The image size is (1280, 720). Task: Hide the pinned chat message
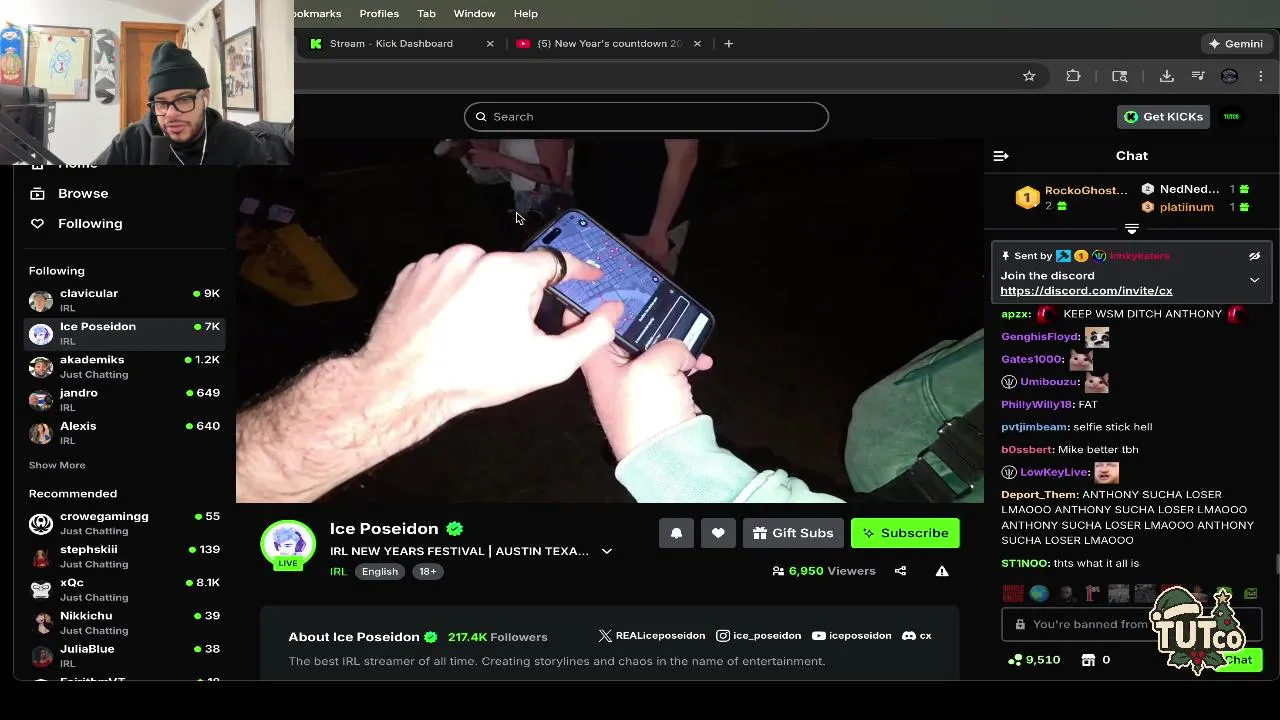(x=1254, y=256)
